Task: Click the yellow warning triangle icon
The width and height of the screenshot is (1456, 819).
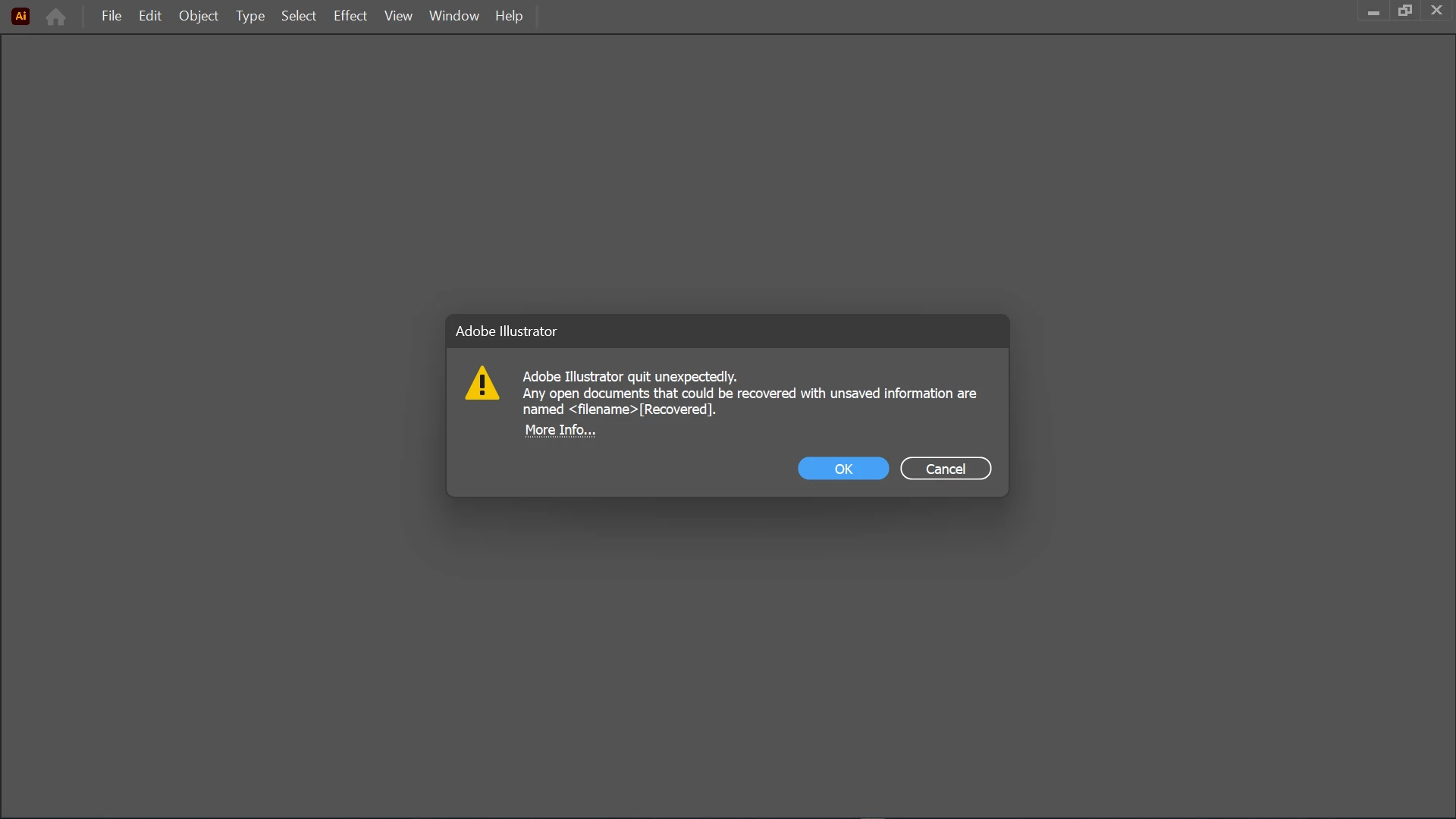Action: (482, 383)
